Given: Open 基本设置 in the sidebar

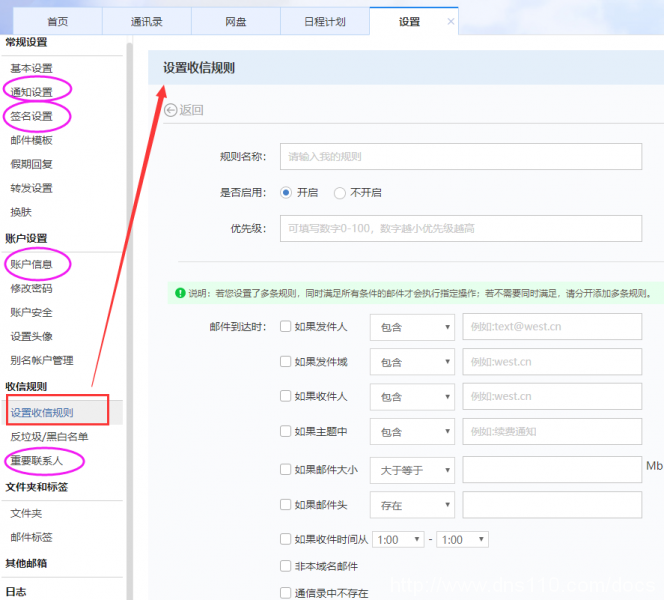Looking at the screenshot, I should [31, 68].
